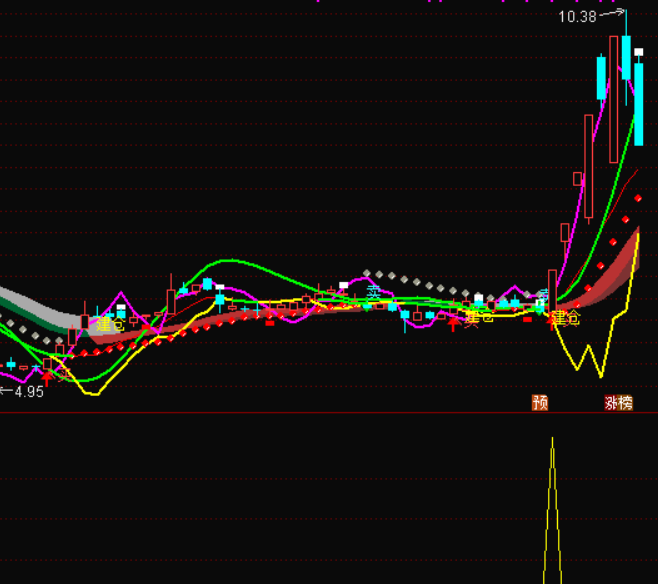
Task: Click the red 买 label near the 4.95 low
Action: [64, 373]
